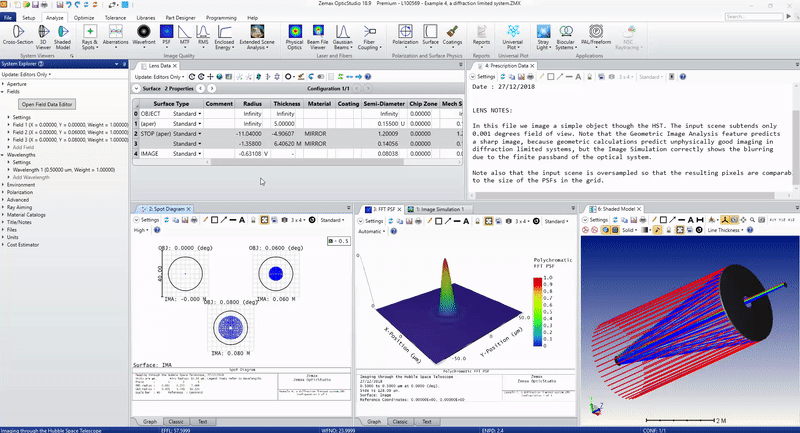Switch to the Optimize ribbon tab
Screen dimensions: 800x433
(84, 17)
